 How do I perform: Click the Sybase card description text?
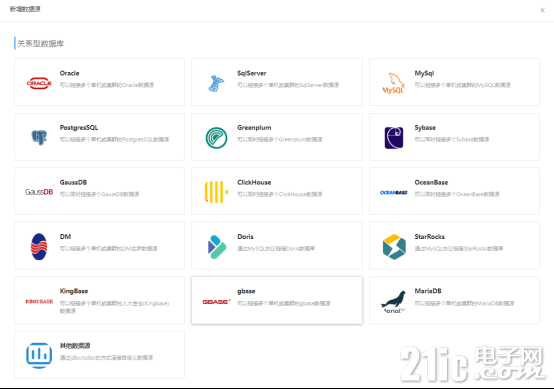click(x=452, y=139)
